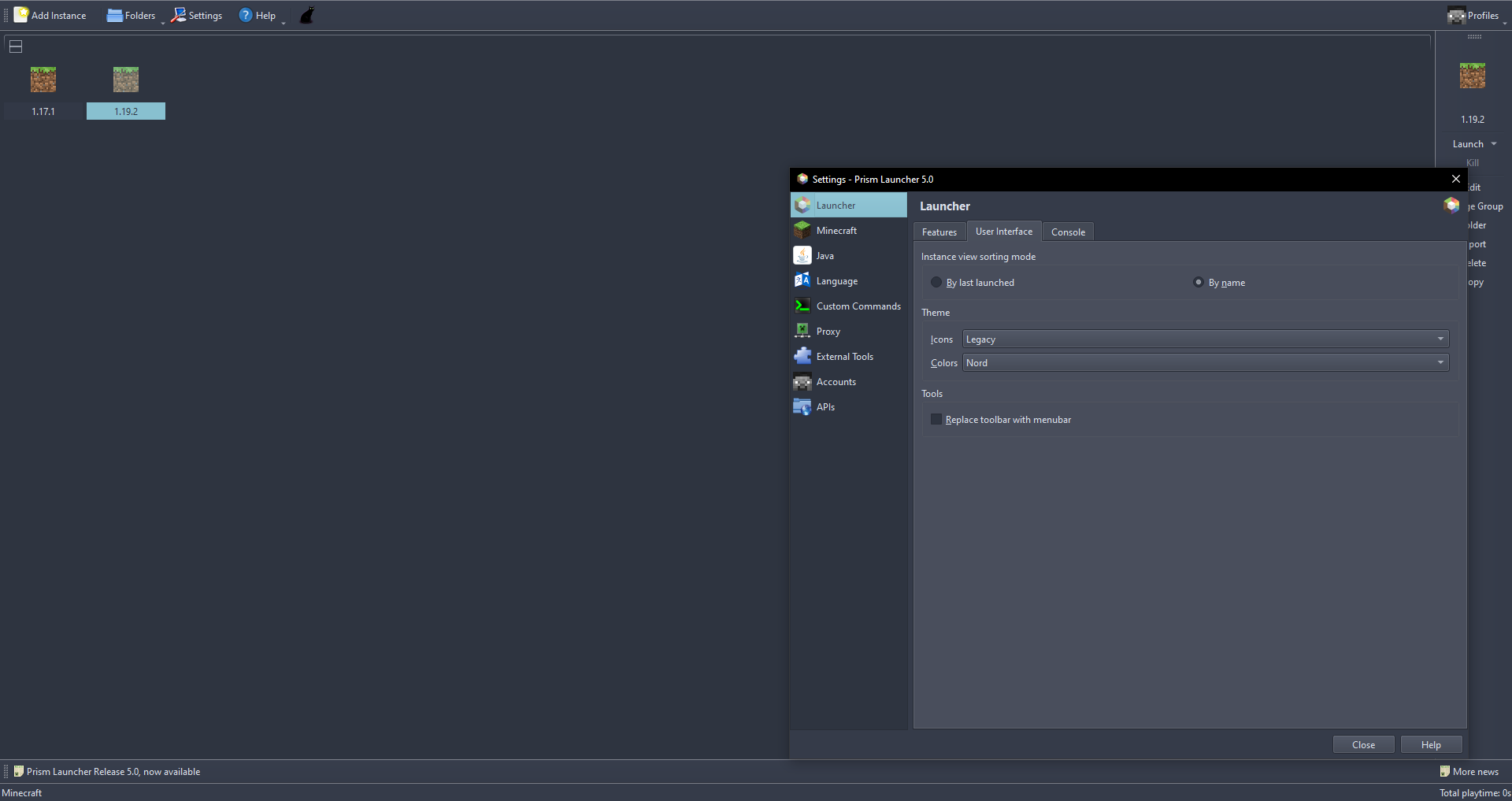Click the Settings wrench toolbar icon
This screenshot has height=801, width=1512.
[x=179, y=15]
